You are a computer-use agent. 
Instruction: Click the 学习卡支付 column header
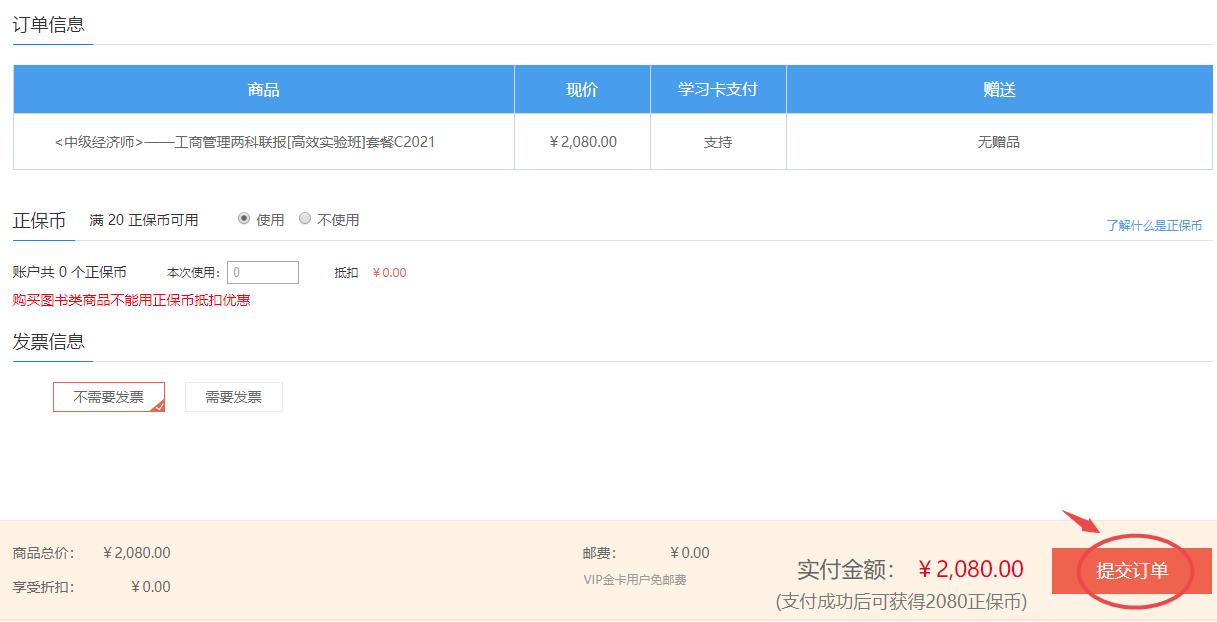[x=718, y=89]
